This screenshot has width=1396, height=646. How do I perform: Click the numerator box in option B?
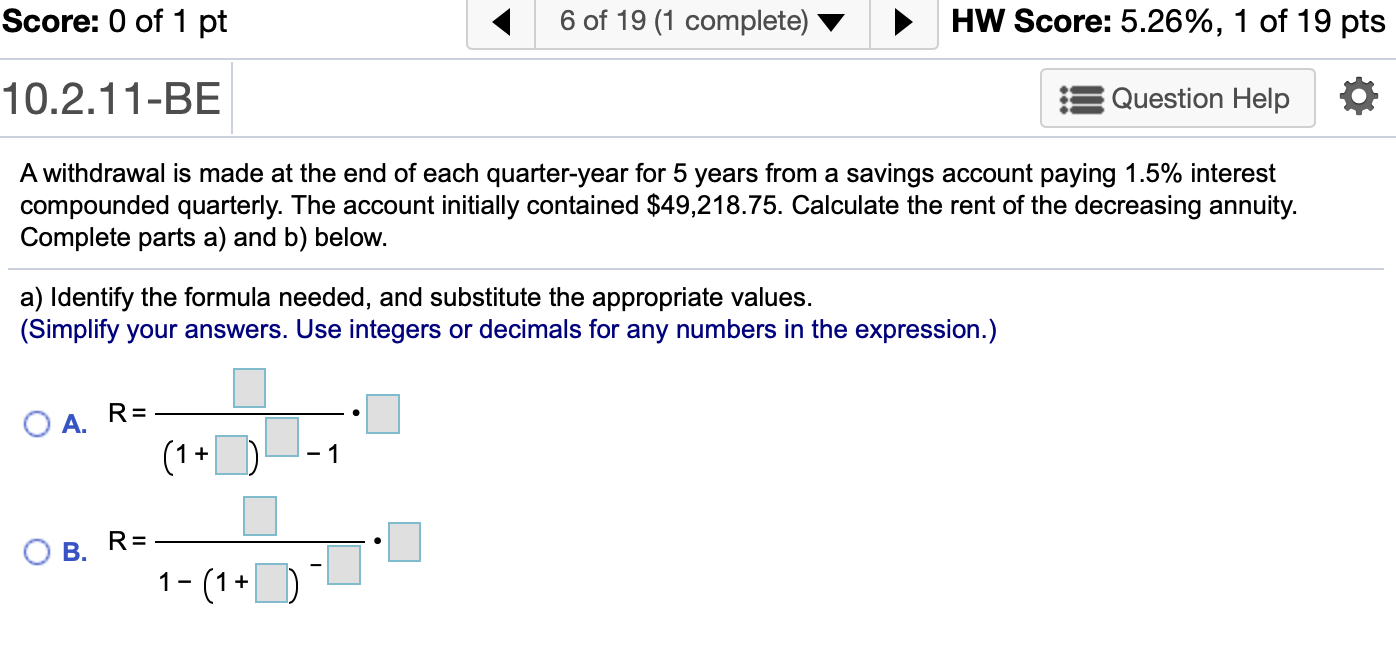(259, 515)
